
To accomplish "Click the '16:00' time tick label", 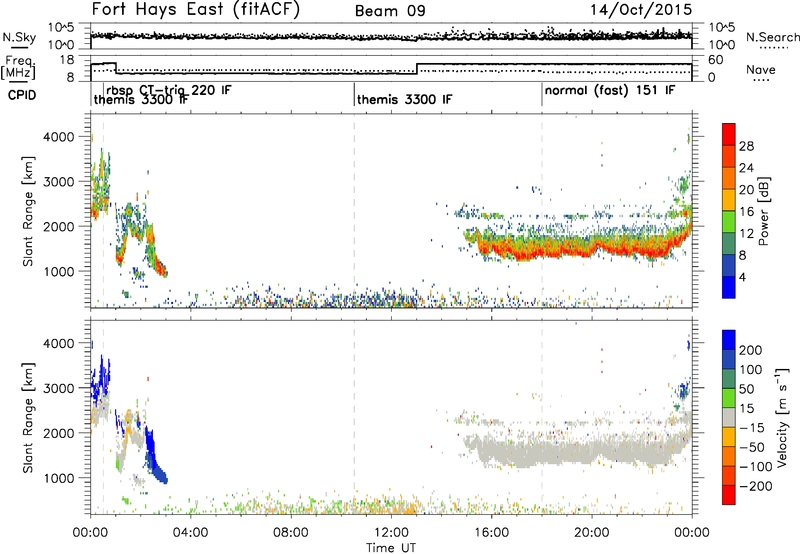I will click(491, 533).
